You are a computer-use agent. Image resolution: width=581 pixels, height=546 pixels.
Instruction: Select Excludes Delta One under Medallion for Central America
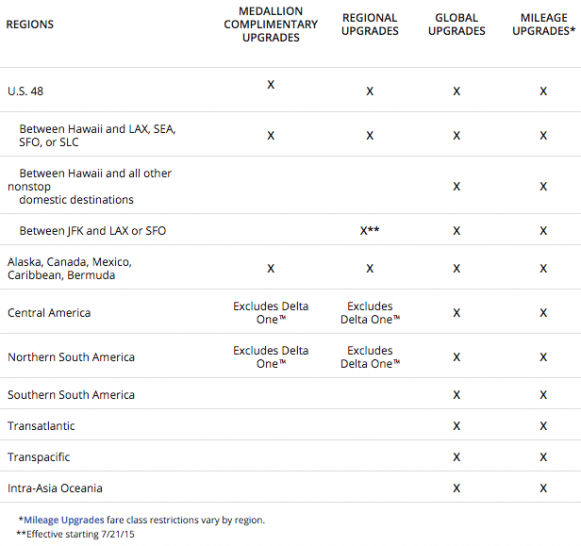[x=270, y=313]
